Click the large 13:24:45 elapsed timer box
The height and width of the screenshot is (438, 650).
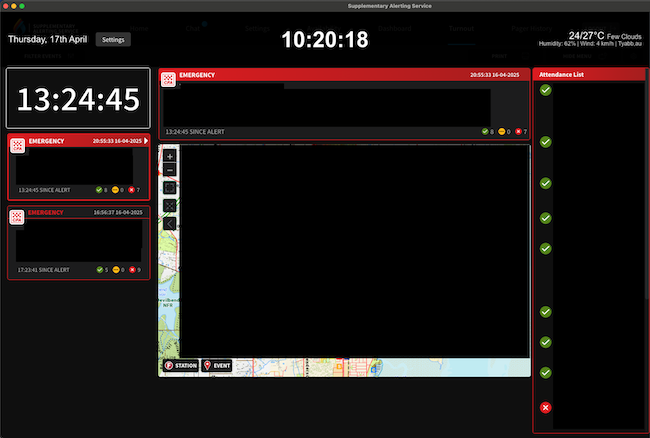tap(79, 99)
